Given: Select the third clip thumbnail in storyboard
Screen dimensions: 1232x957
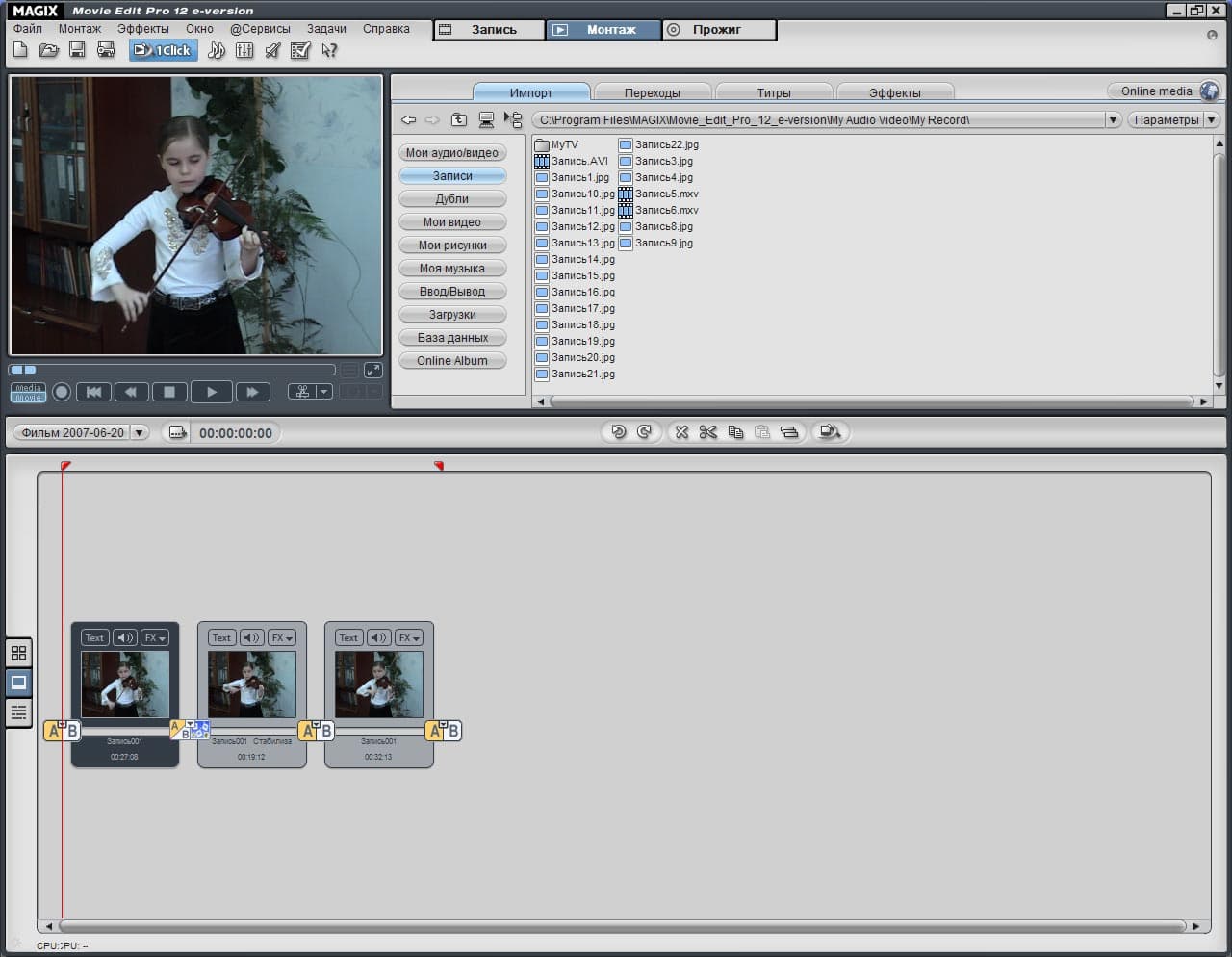Looking at the screenshot, I should coord(378,684).
